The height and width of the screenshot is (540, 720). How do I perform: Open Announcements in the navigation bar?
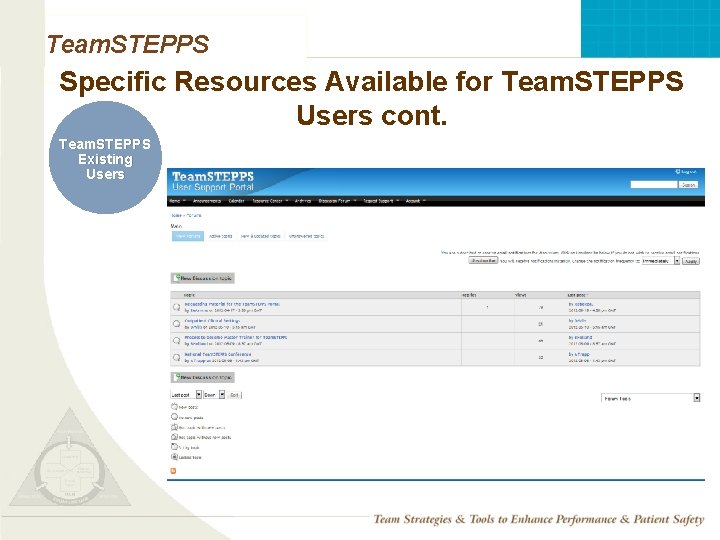pos(207,201)
